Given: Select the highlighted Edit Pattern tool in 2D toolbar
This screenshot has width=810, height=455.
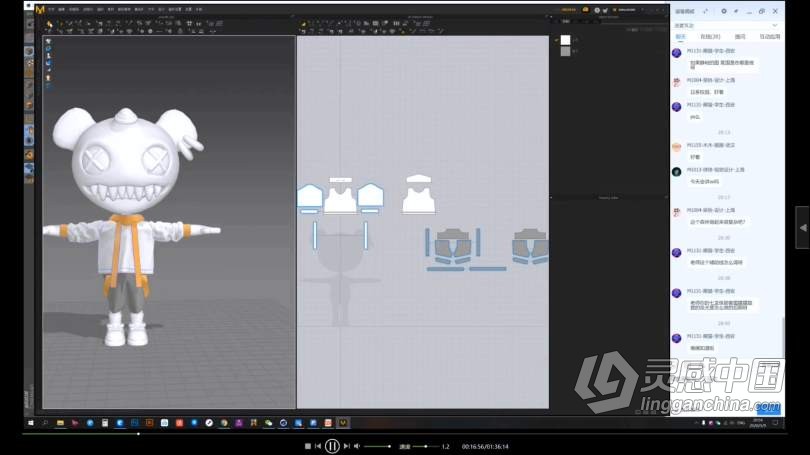Looking at the screenshot, I should pyautogui.click(x=303, y=24).
